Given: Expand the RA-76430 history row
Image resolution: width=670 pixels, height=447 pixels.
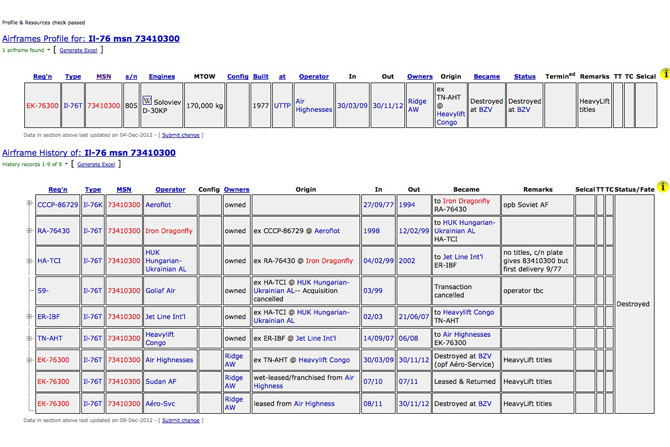Looking at the screenshot, I should click(29, 231).
